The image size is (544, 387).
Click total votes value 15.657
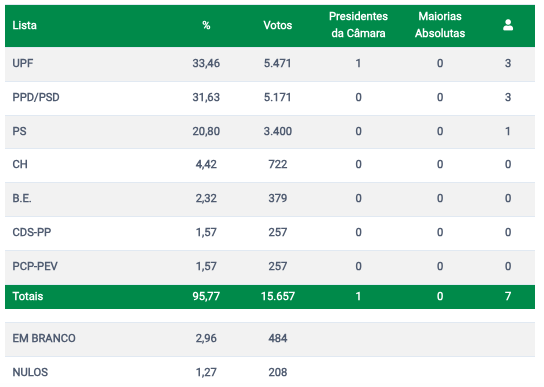point(278,296)
